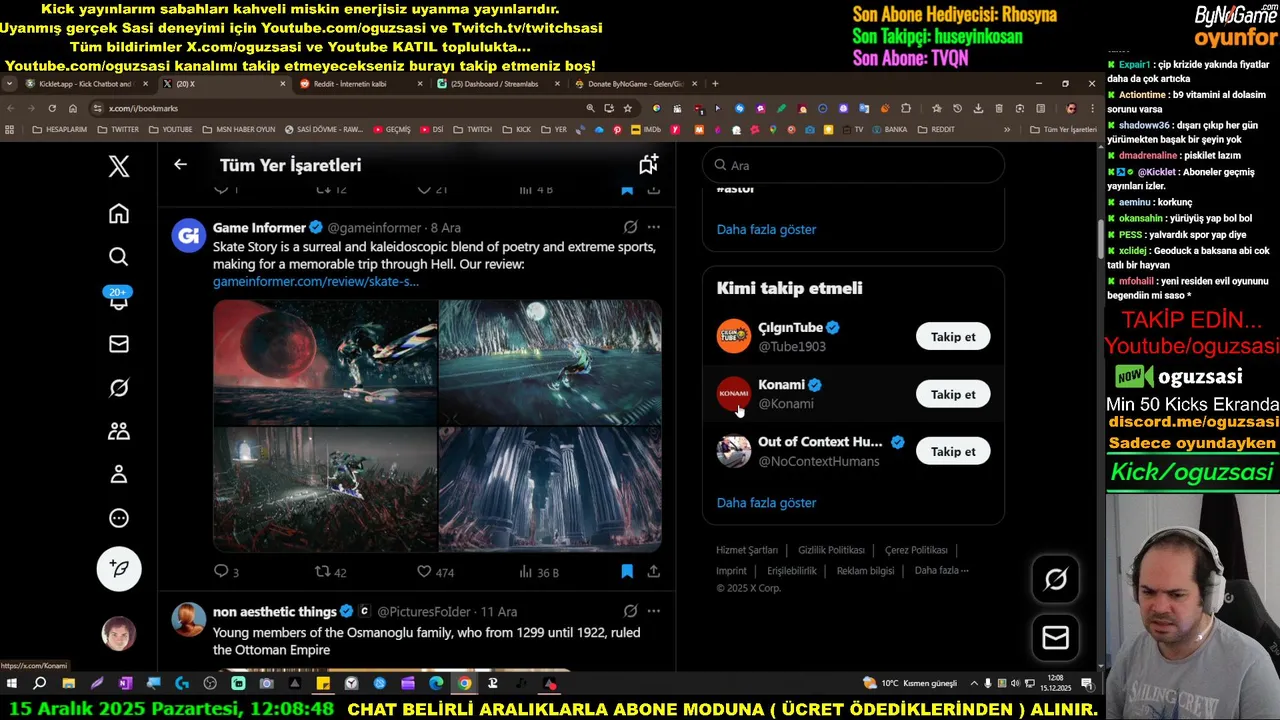Show hidden tray icons chevron
The image size is (1280, 720).
974,684
